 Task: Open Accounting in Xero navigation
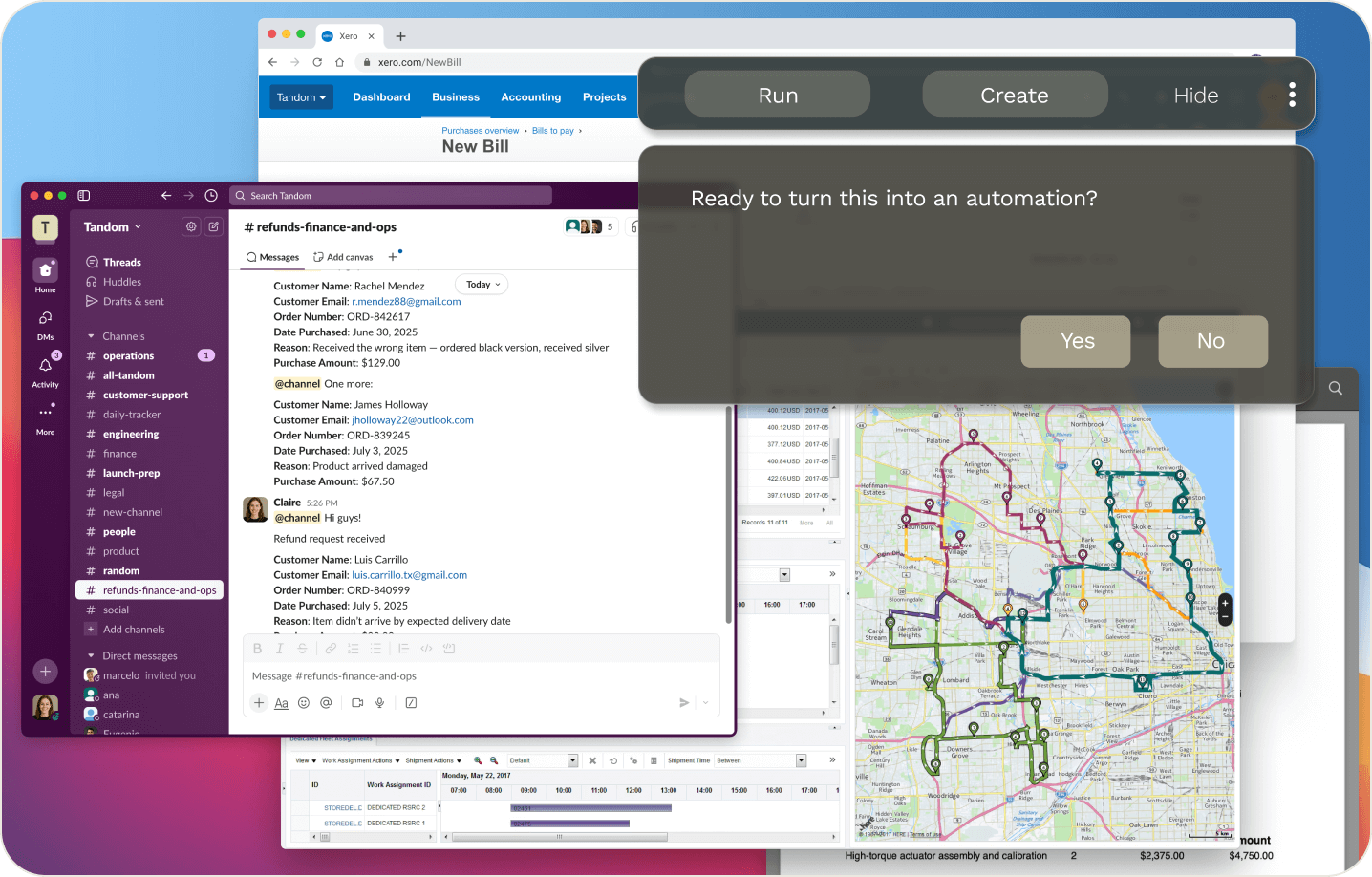[x=531, y=97]
